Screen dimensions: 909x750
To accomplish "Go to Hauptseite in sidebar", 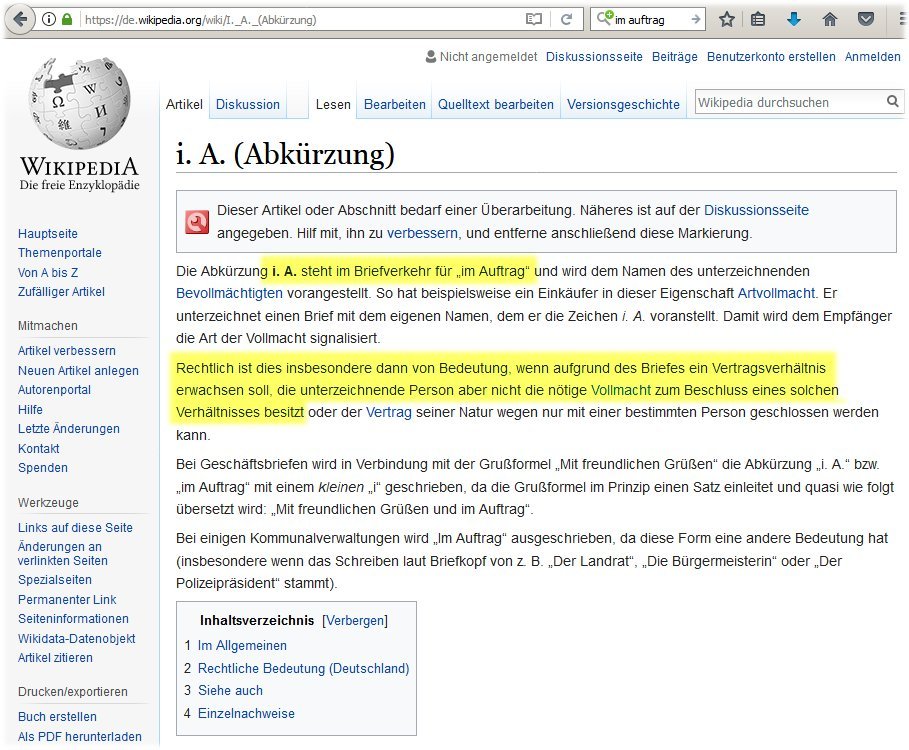I will coord(48,234).
